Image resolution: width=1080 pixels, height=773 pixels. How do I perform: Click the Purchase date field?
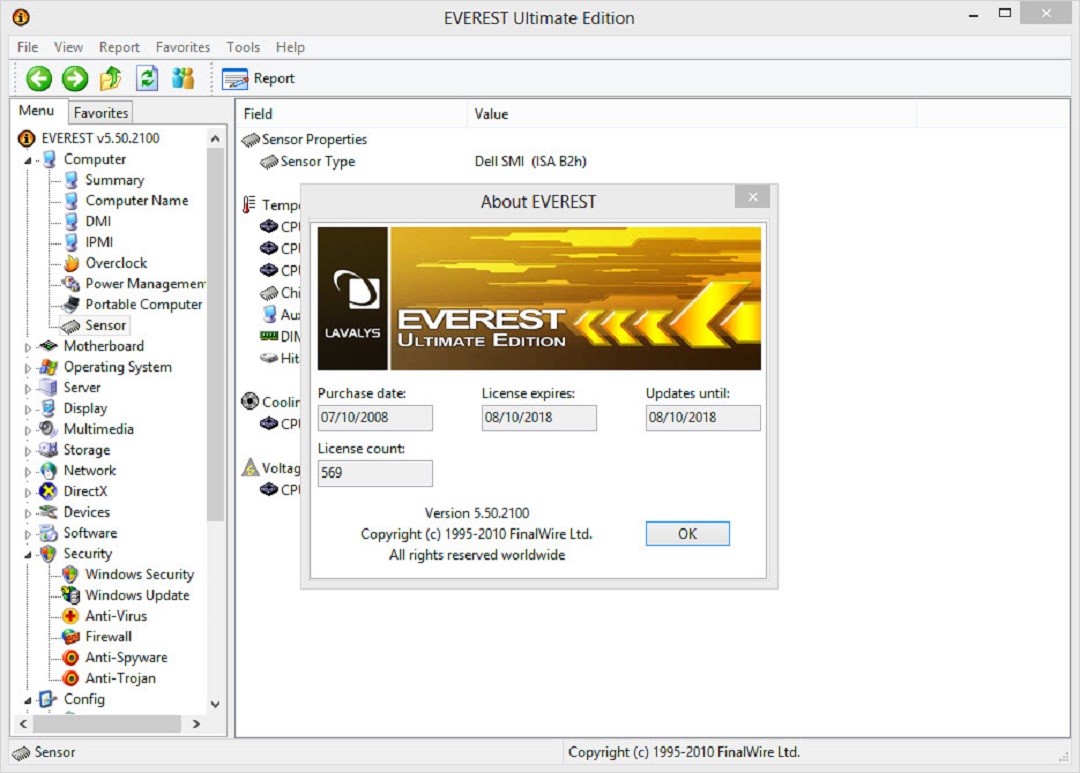(x=375, y=418)
